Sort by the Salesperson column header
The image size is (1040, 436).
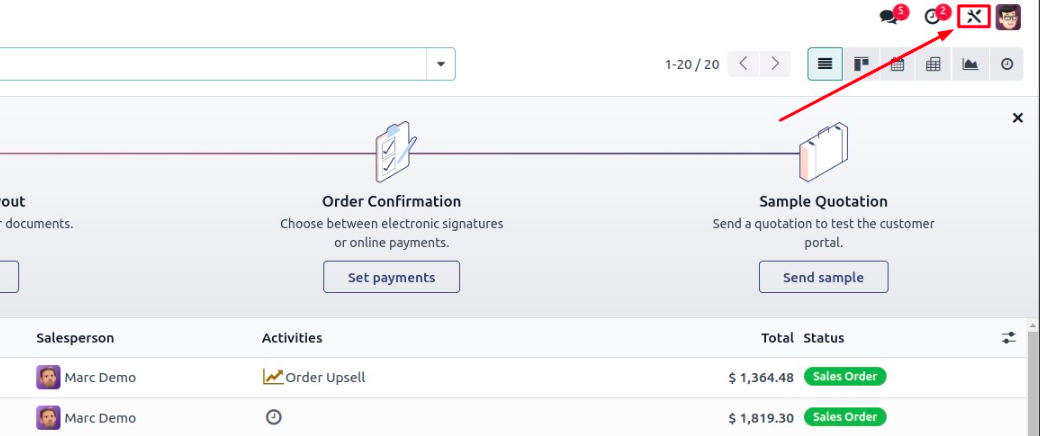tap(75, 338)
